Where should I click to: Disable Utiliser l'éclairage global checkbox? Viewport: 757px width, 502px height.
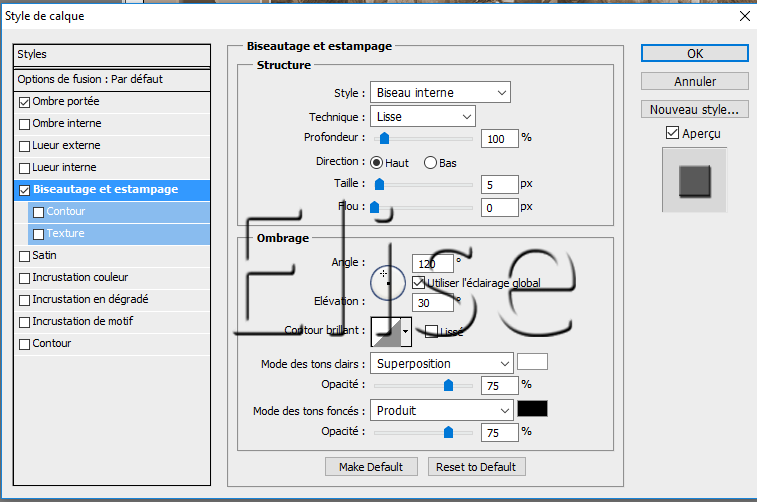click(419, 283)
